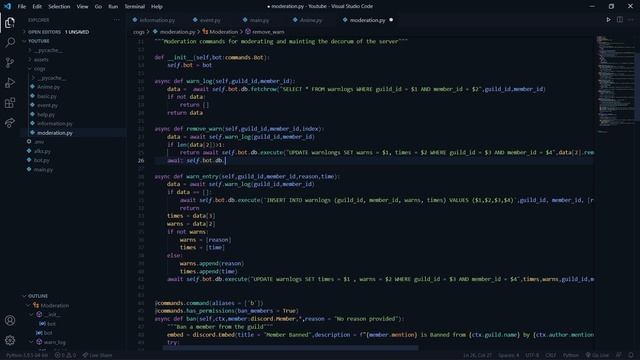Open basic.py in the file tree
The image size is (640, 360).
click(x=47, y=96)
